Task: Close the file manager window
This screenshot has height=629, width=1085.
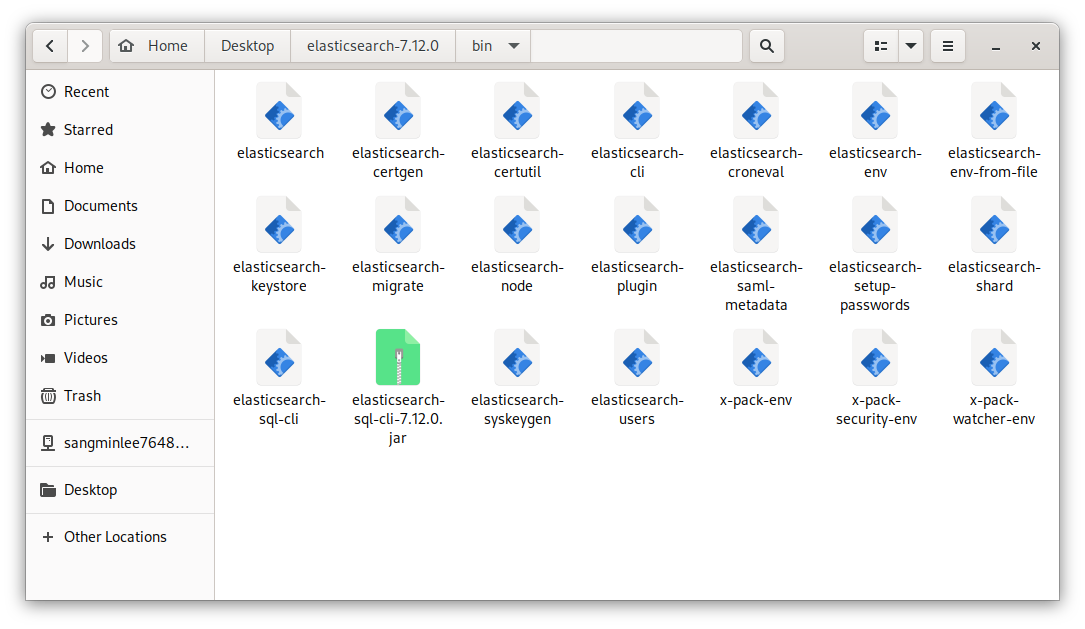Action: [x=1035, y=46]
